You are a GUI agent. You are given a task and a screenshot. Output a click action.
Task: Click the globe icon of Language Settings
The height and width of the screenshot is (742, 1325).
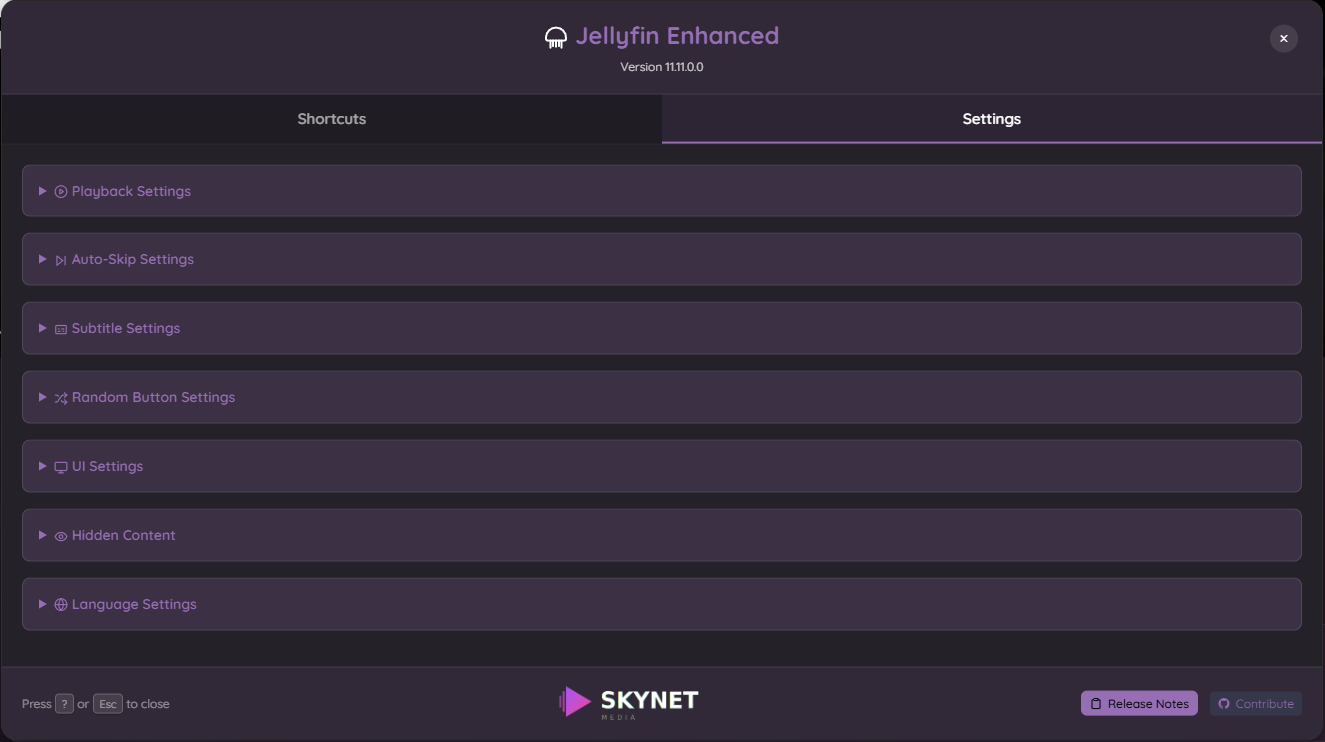pos(61,605)
